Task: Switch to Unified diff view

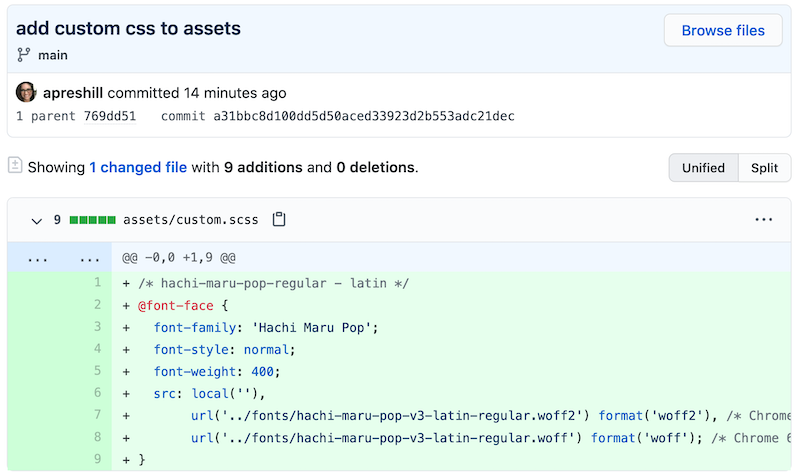Action: click(703, 168)
